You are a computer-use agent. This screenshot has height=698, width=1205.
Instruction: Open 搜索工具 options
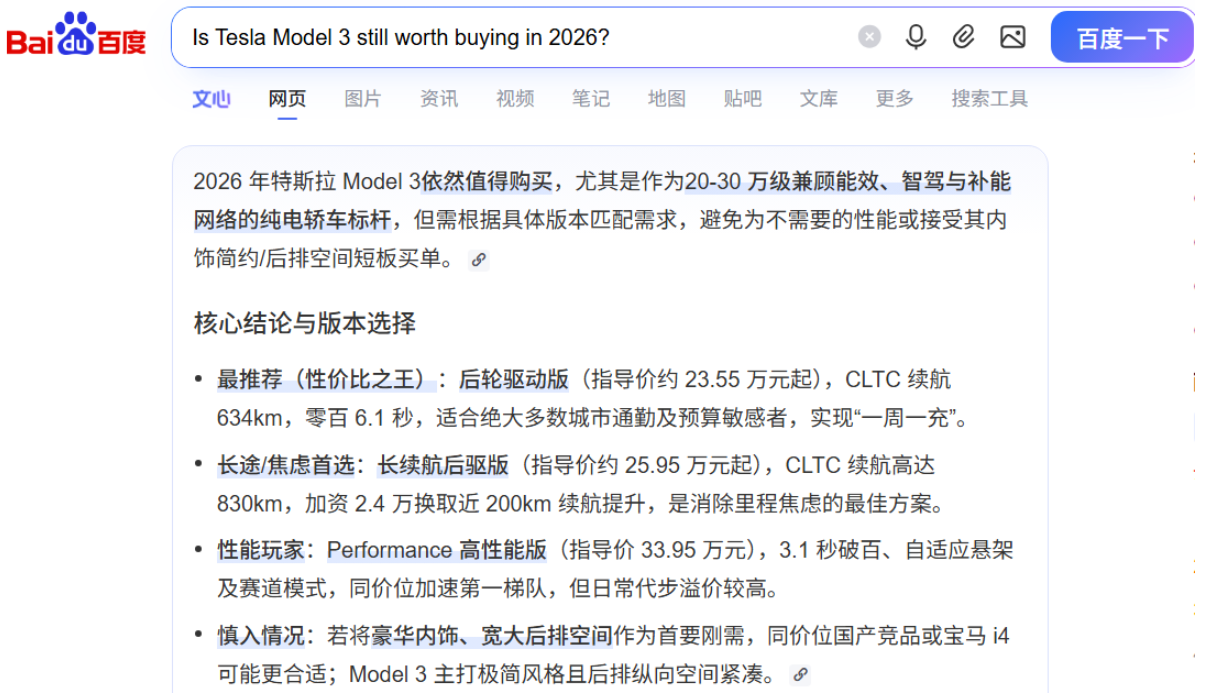click(990, 98)
